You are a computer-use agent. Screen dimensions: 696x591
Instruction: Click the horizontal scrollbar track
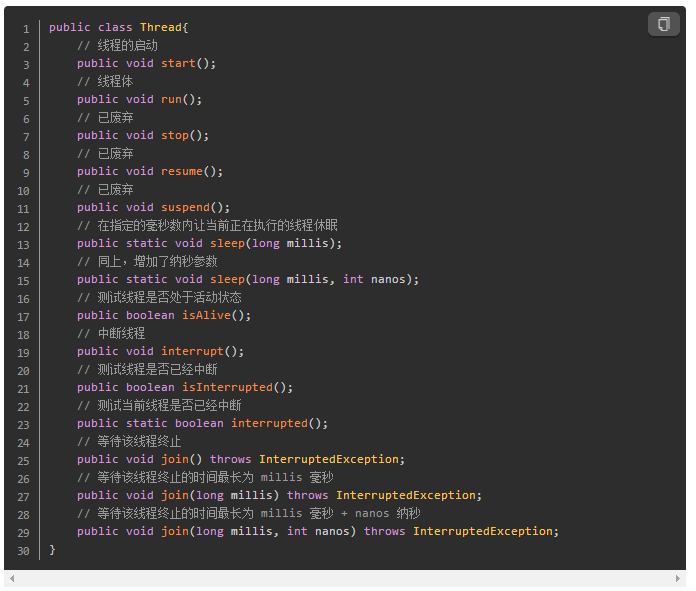tap(345, 578)
